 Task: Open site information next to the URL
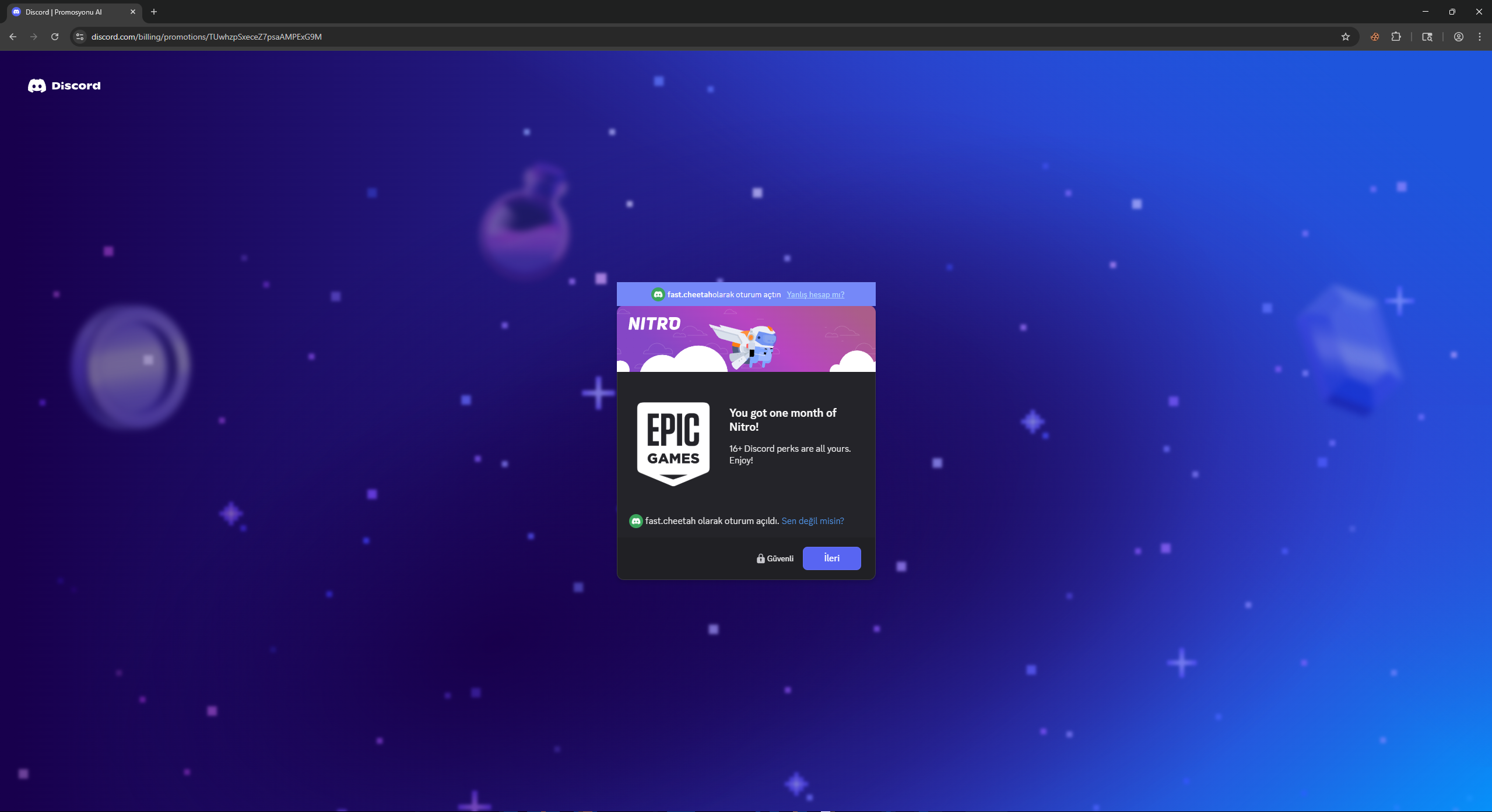(80, 37)
